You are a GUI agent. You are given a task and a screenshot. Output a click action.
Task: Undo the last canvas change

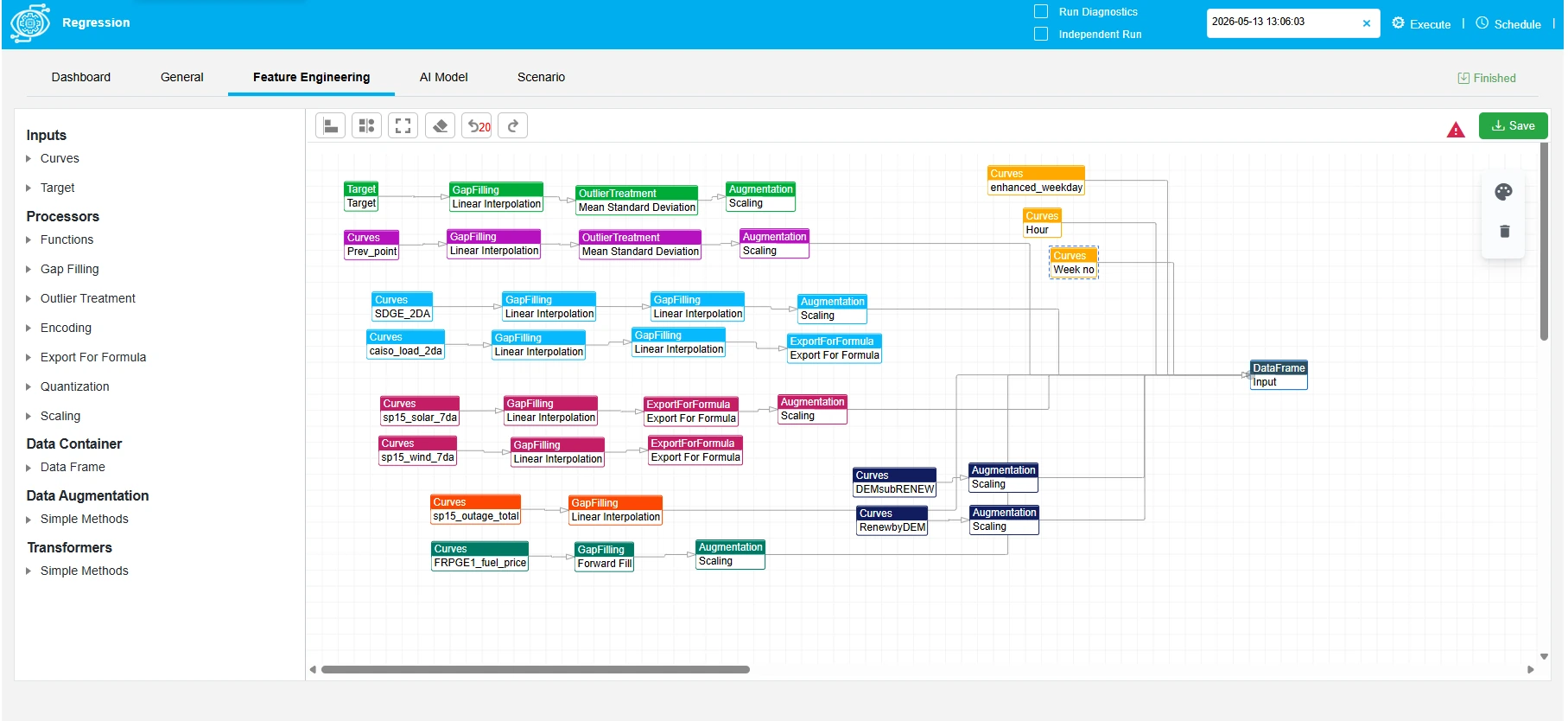tap(477, 126)
